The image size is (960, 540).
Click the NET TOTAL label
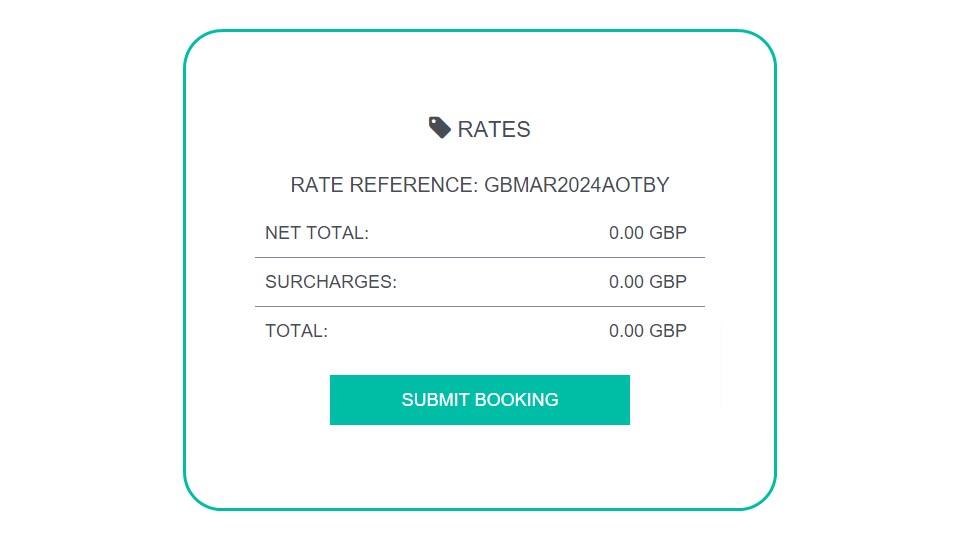point(317,233)
